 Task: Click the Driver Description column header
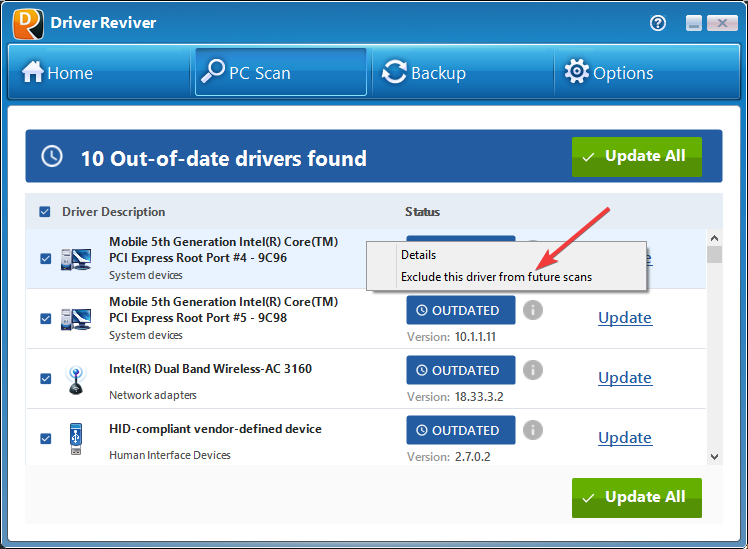click(x=114, y=212)
